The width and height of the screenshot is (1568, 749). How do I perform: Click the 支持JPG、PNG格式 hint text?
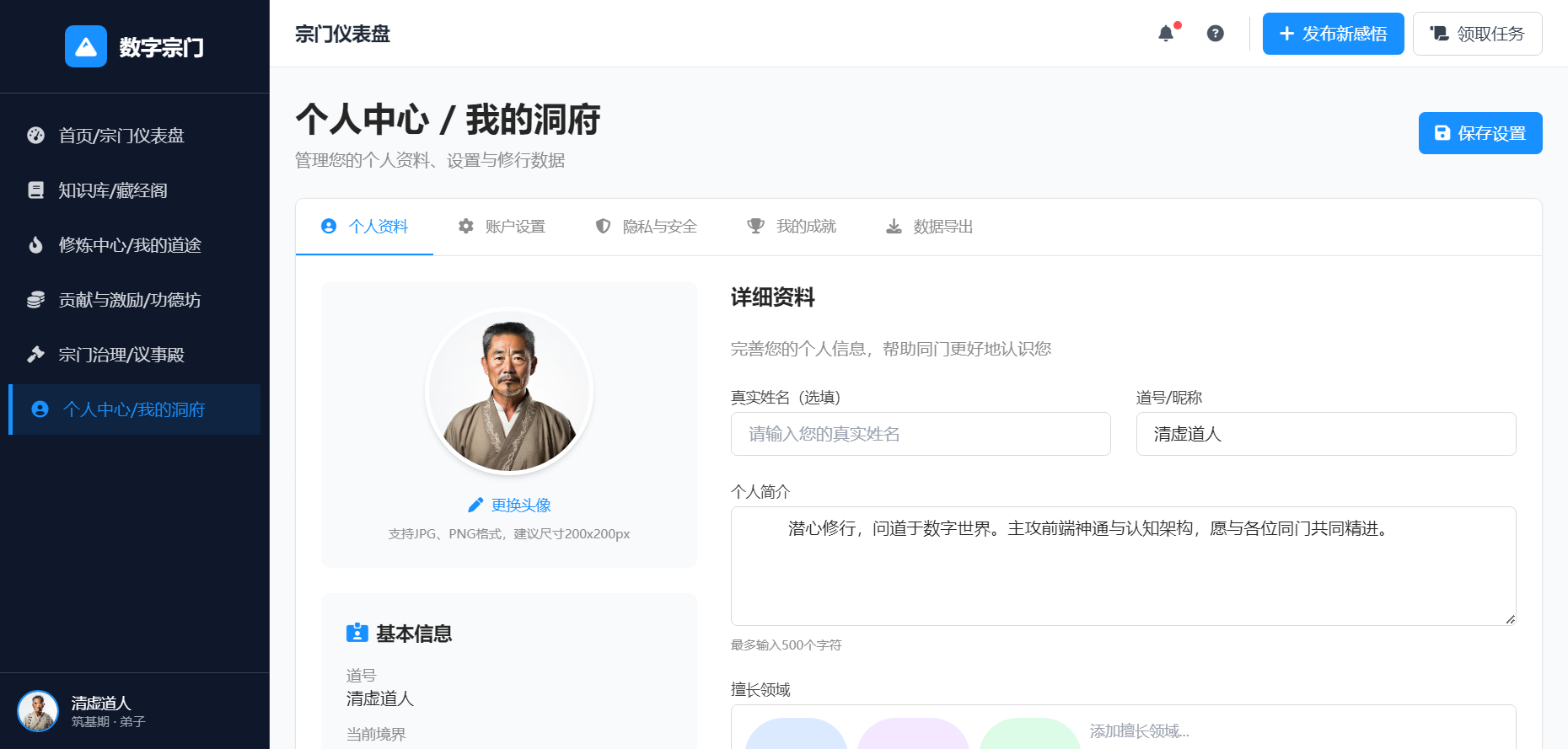coord(509,534)
